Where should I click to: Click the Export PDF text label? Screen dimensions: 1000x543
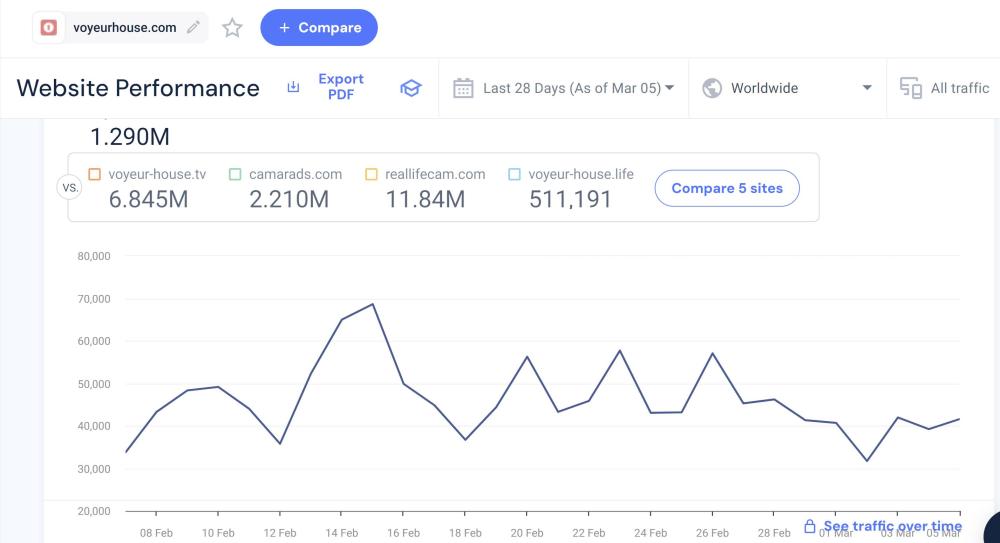click(341, 87)
